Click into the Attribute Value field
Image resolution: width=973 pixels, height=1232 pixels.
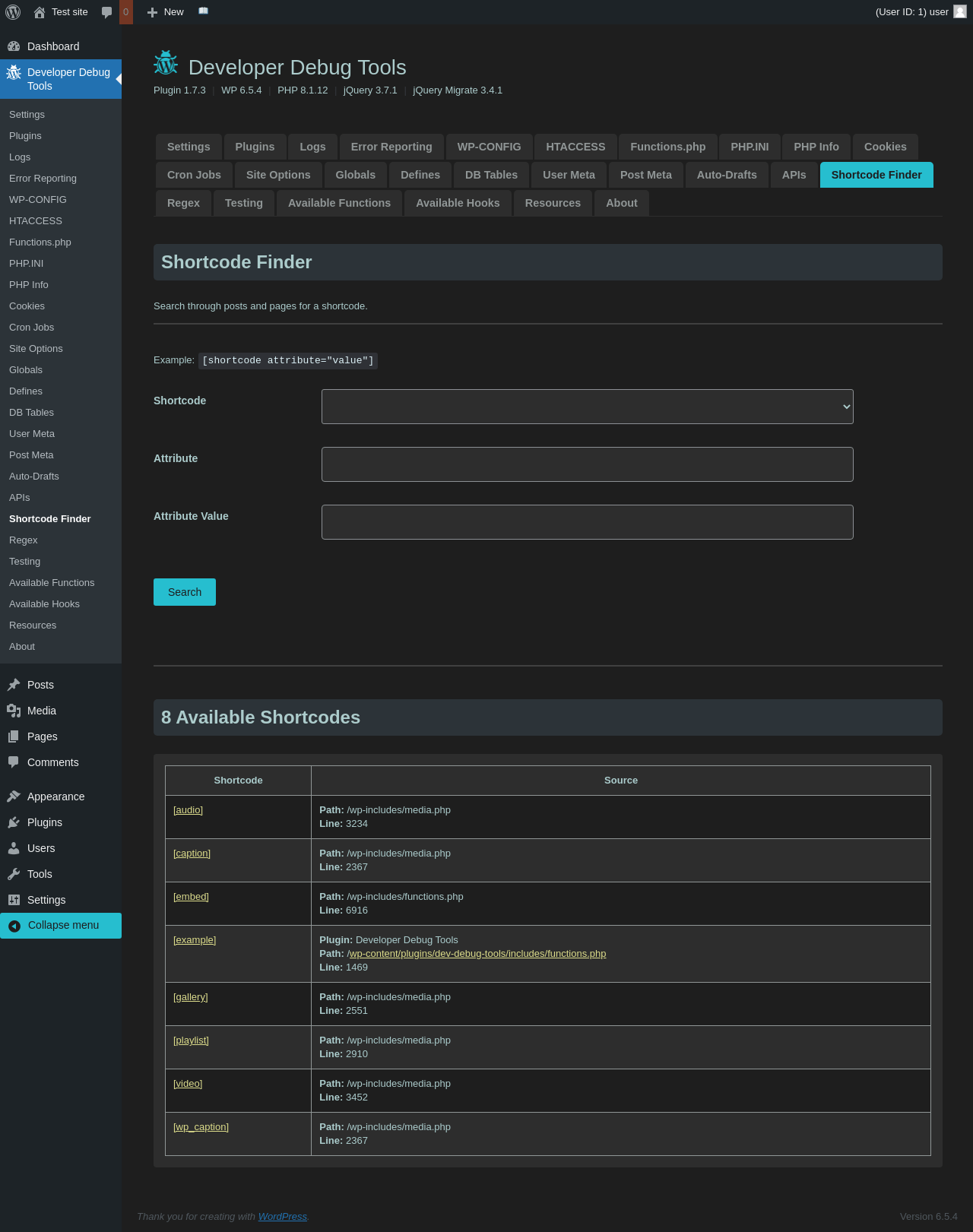587,522
